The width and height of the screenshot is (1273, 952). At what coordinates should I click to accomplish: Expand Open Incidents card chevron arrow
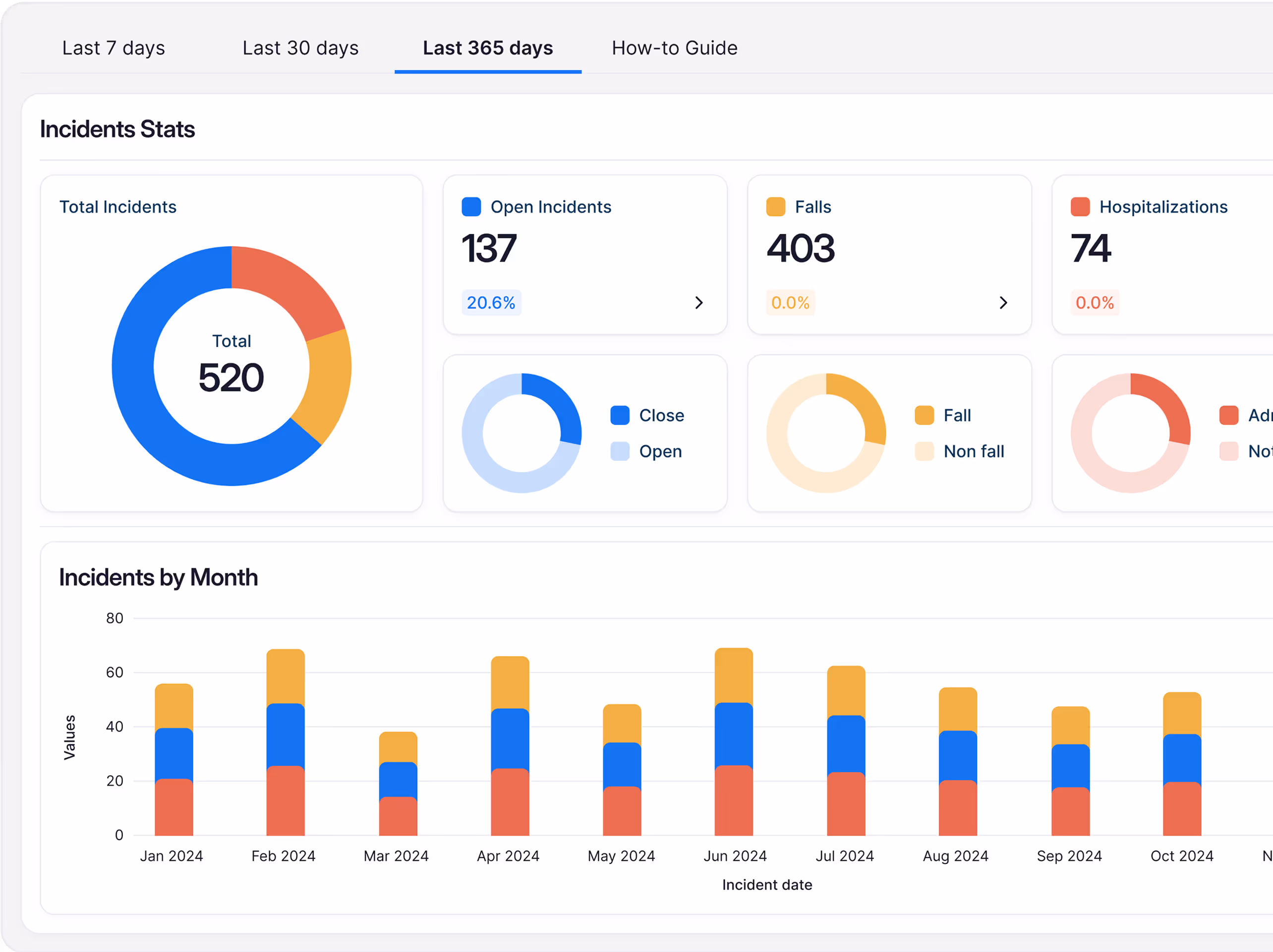pyautogui.click(x=698, y=303)
